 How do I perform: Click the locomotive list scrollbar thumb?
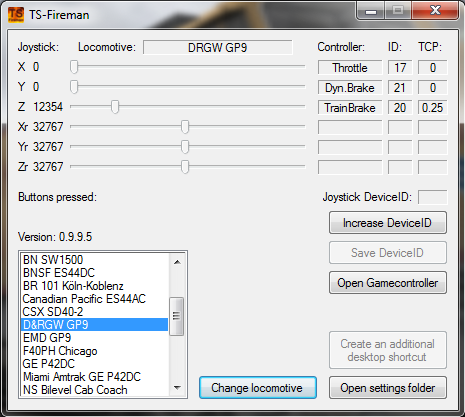coord(177,316)
